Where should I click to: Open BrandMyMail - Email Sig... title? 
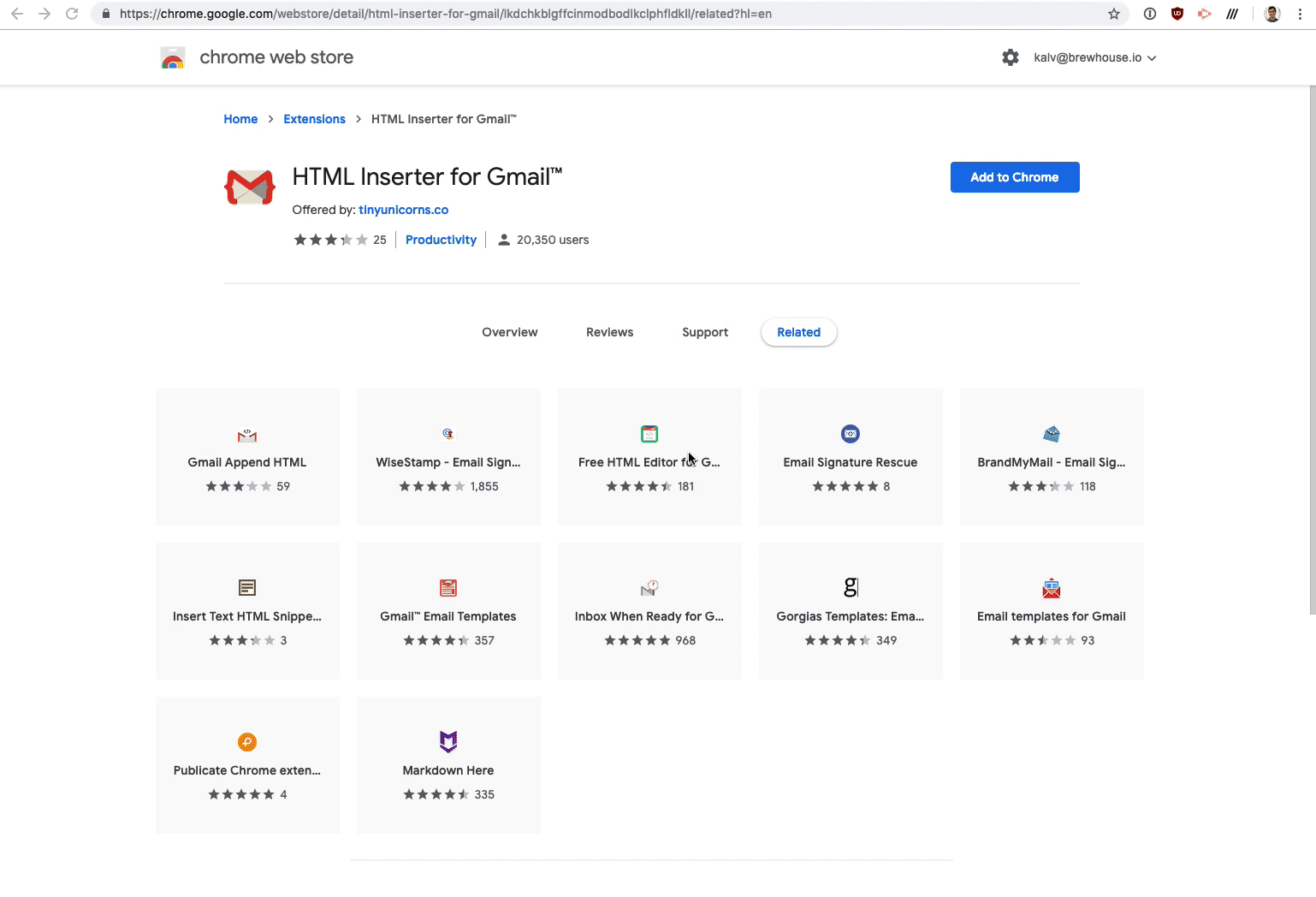(1052, 462)
